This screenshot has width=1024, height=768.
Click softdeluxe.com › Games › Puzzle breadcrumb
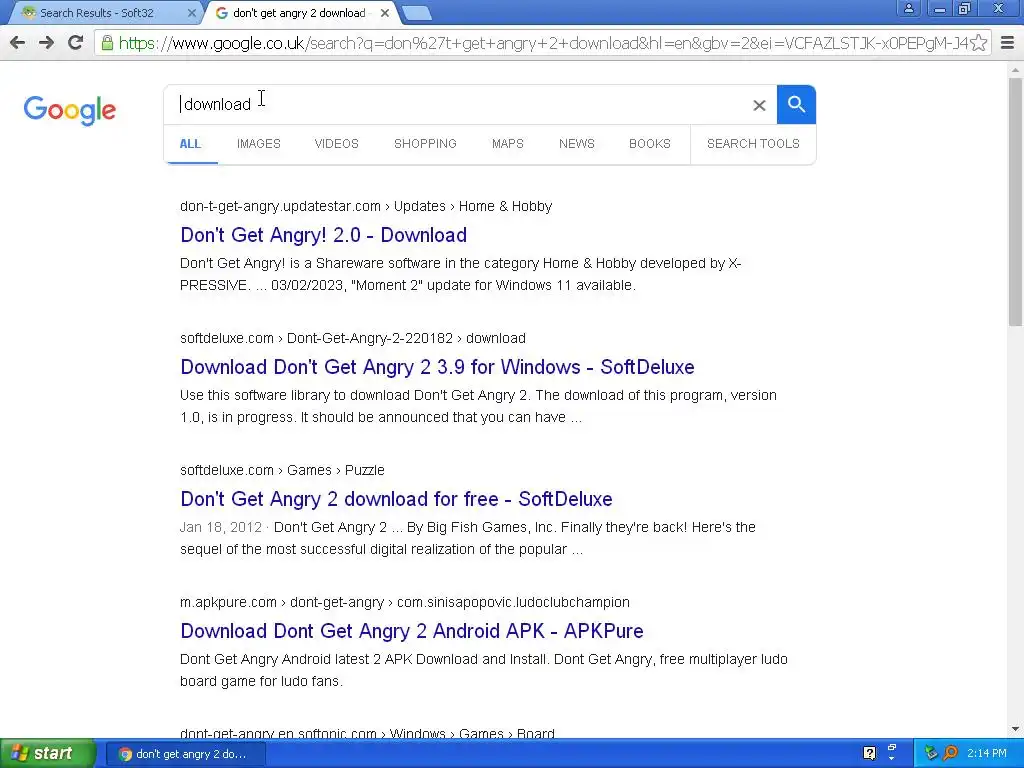click(x=282, y=470)
